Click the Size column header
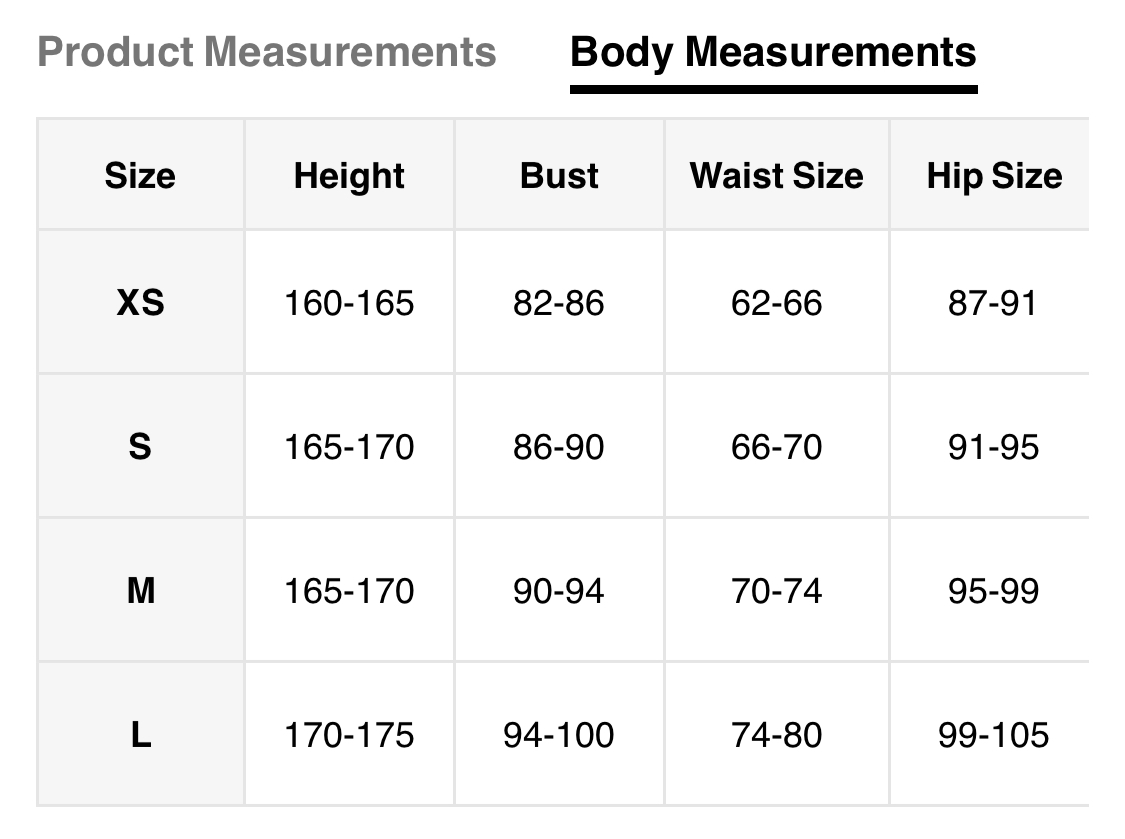Image resolution: width=1125 pixels, height=839 pixels. point(140,176)
